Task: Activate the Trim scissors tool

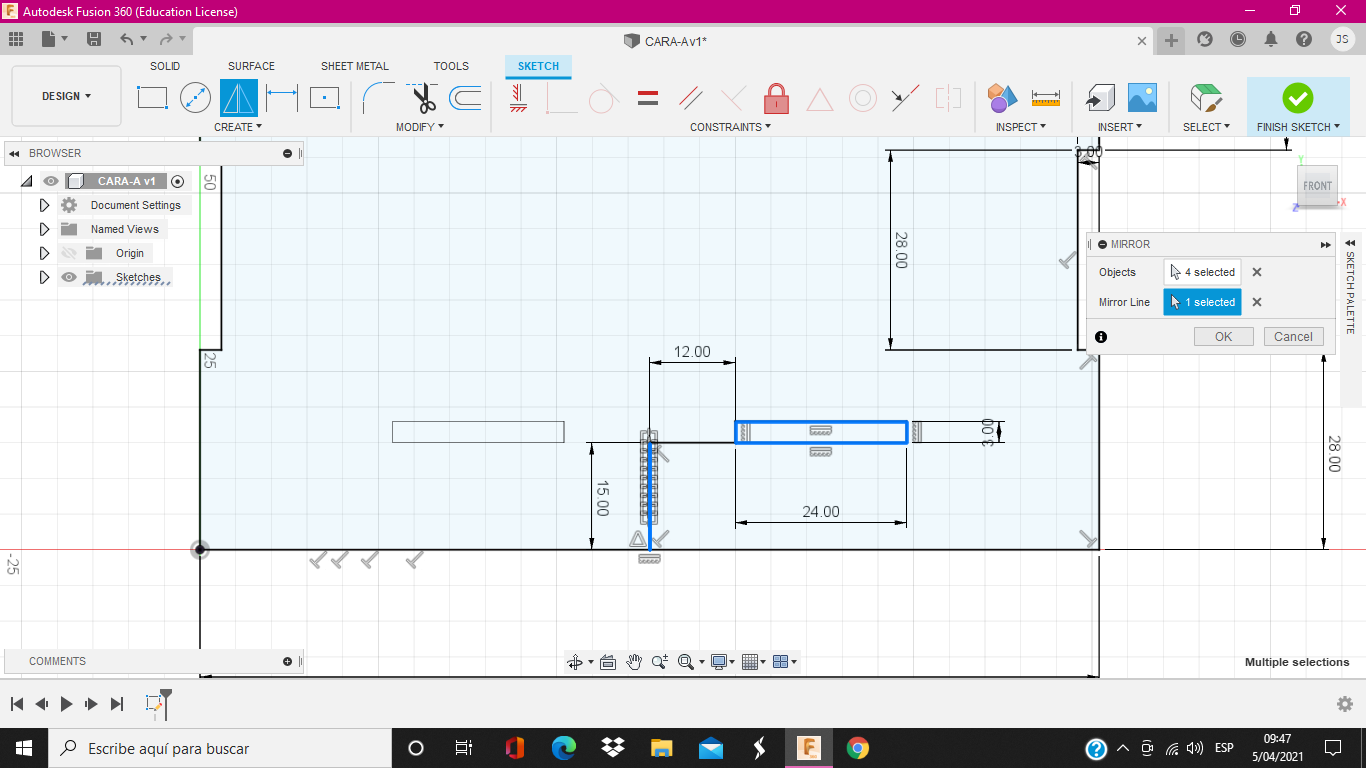Action: [423, 98]
